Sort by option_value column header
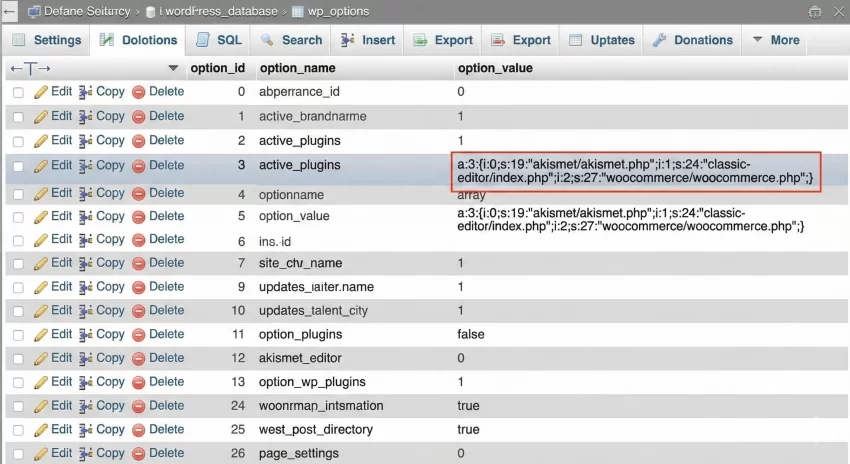 (x=495, y=68)
